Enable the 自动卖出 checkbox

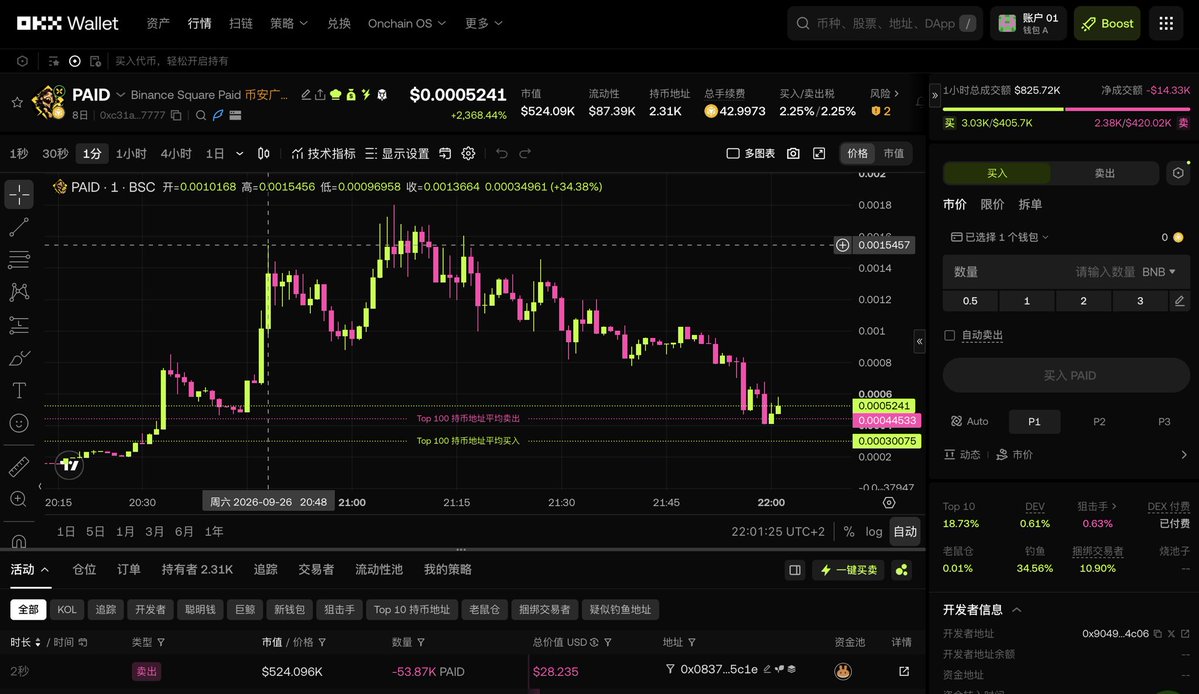(x=950, y=336)
